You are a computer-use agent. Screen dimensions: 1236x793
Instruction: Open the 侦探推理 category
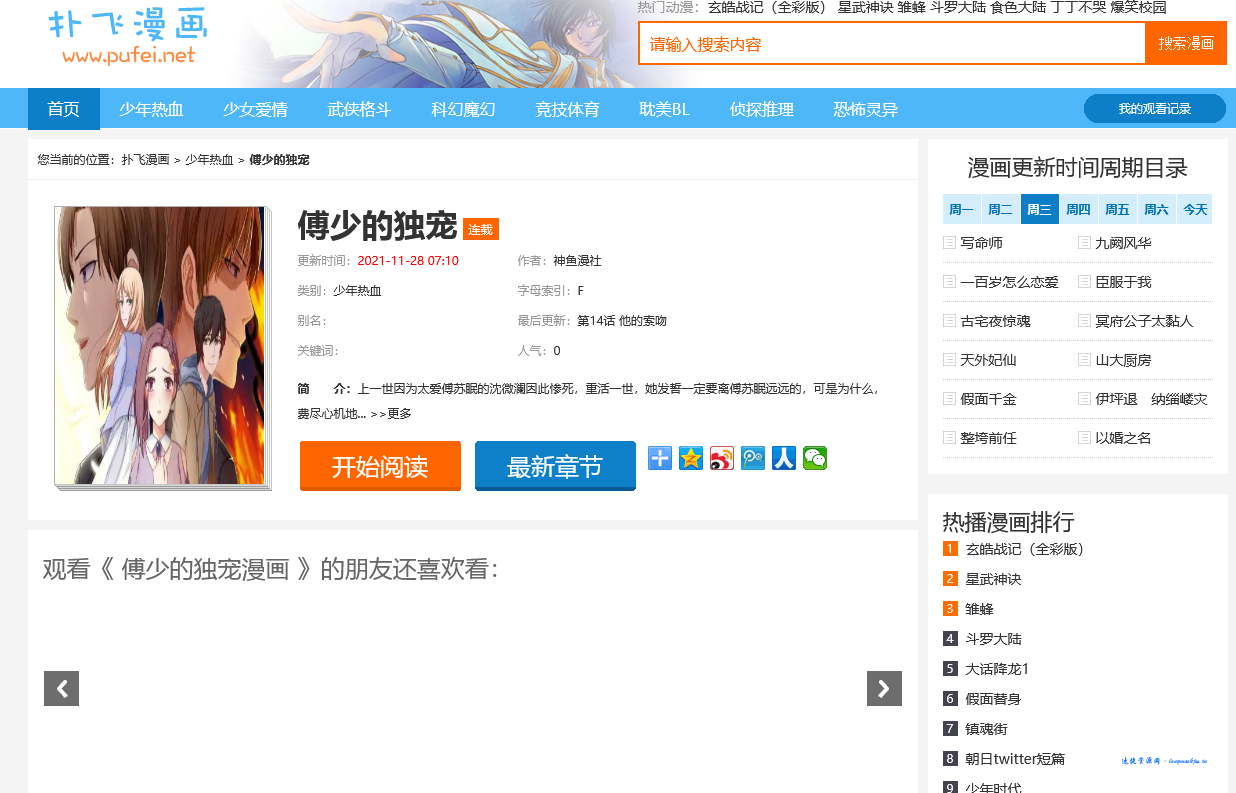762,109
